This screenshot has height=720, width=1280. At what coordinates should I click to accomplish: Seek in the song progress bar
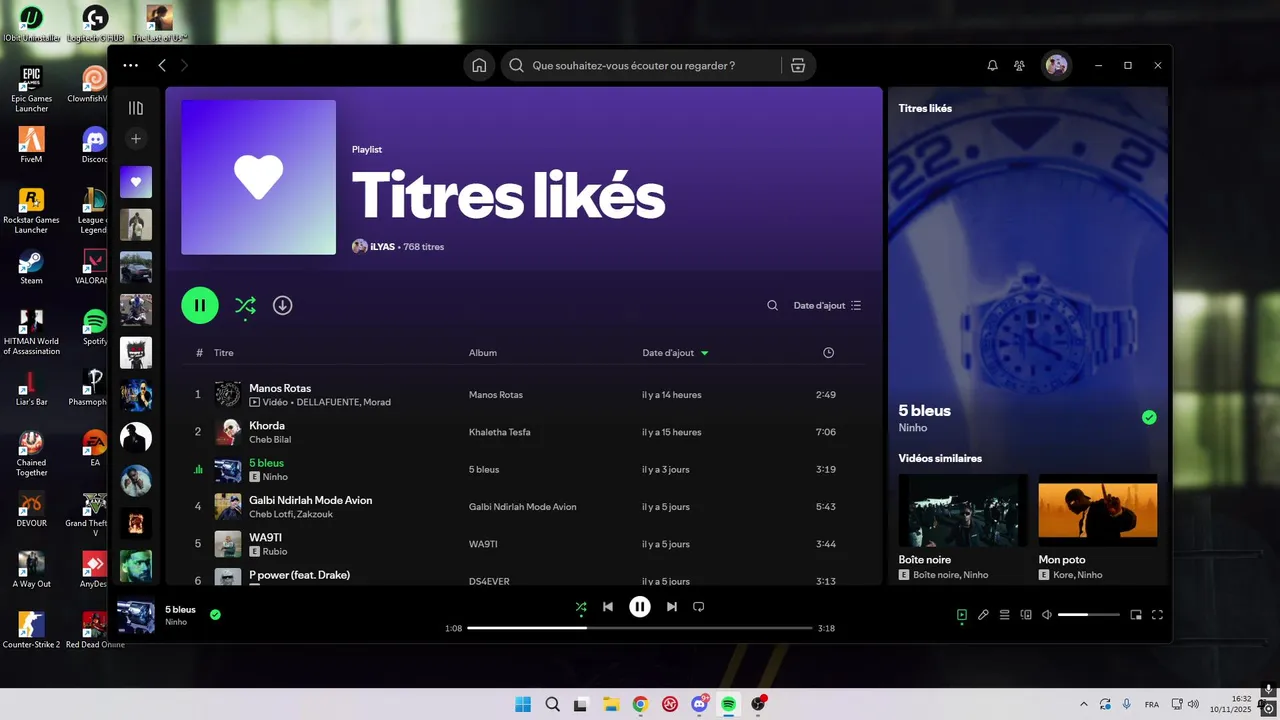click(x=640, y=628)
